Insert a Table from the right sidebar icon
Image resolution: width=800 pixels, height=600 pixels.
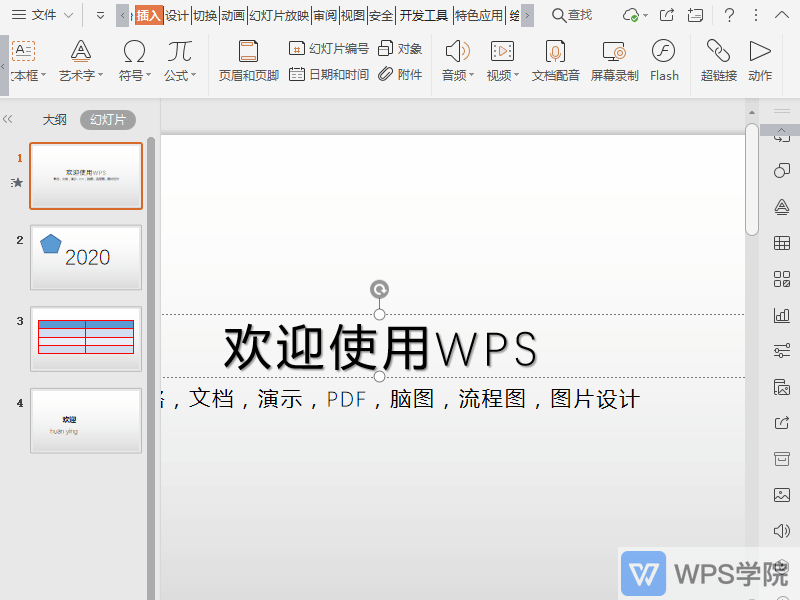[x=781, y=243]
